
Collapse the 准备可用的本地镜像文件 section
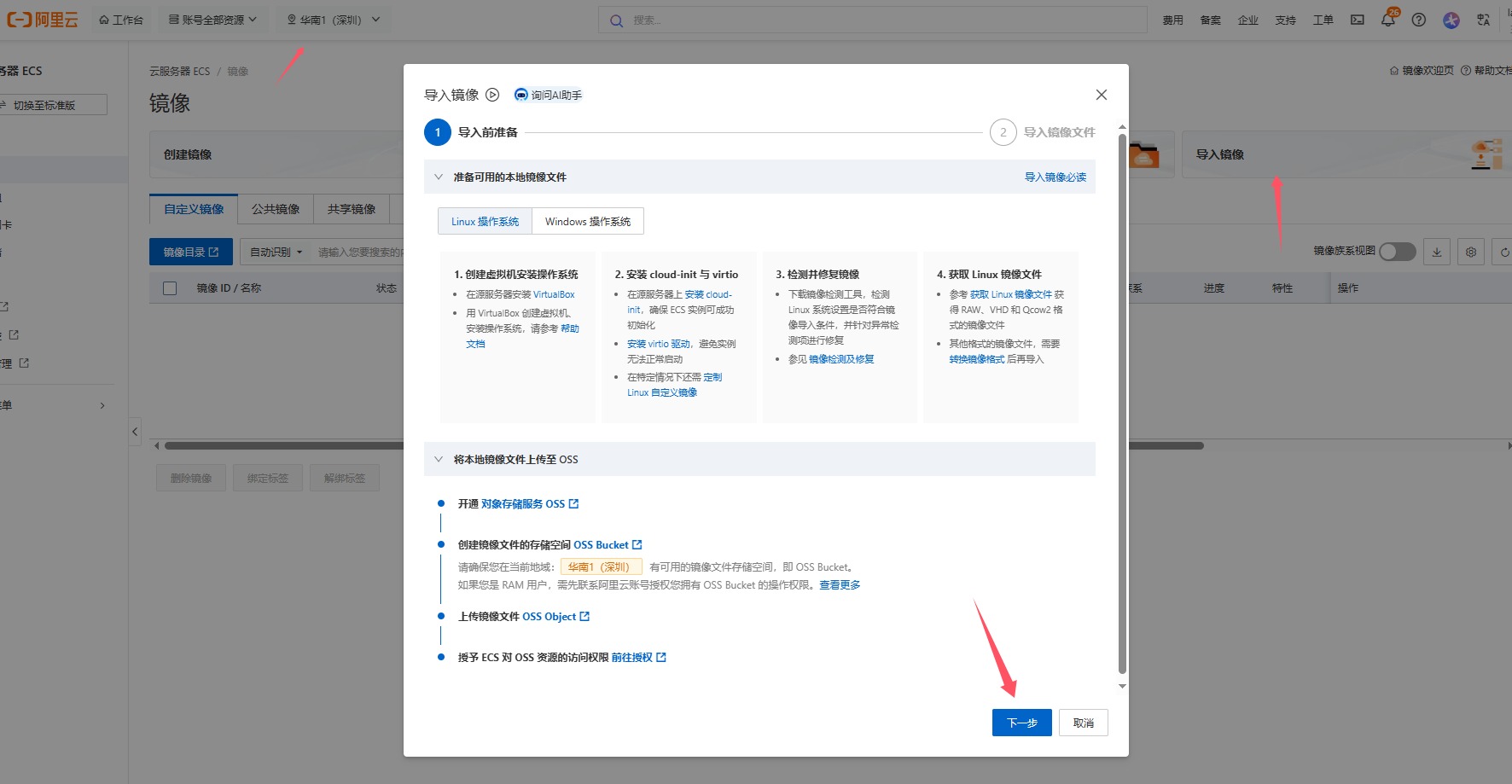pos(439,177)
